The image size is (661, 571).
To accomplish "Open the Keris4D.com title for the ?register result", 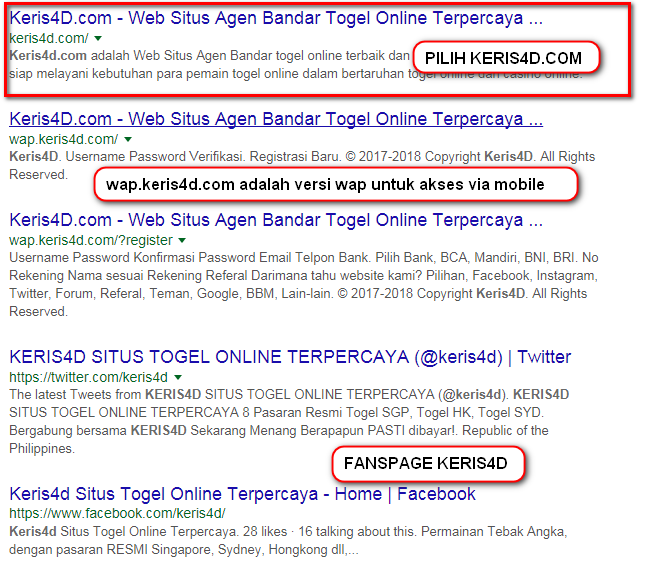I will [276, 220].
